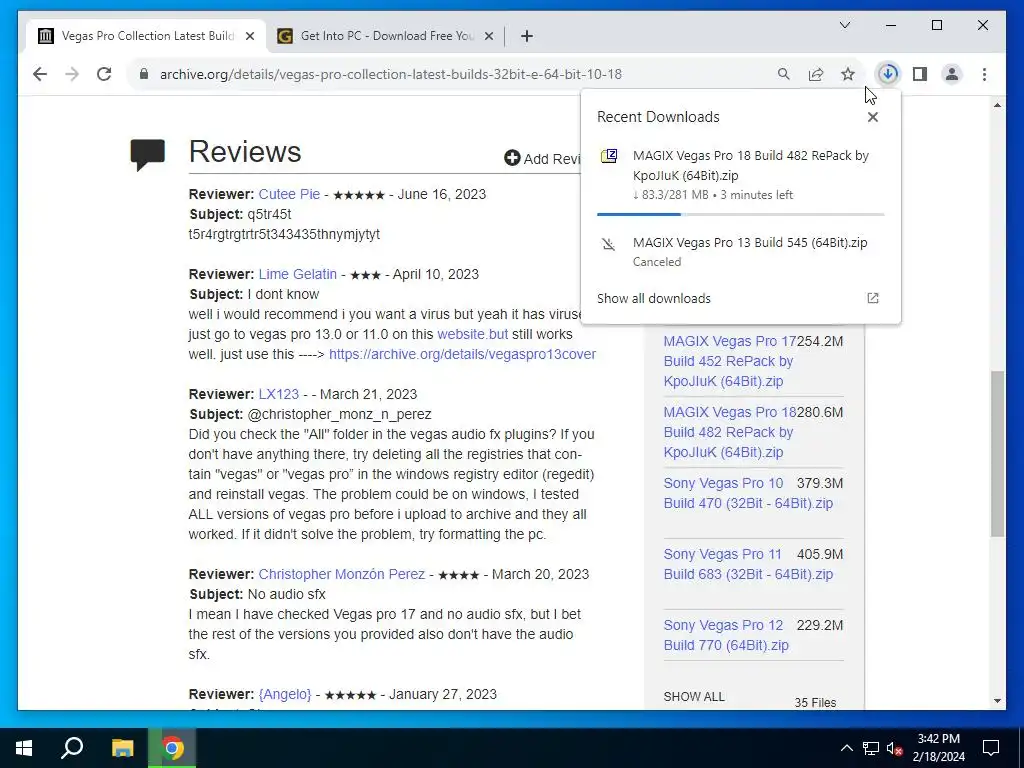Image resolution: width=1024 pixels, height=768 pixels.
Task: Open the Chrome three-dot menu
Action: point(984,74)
